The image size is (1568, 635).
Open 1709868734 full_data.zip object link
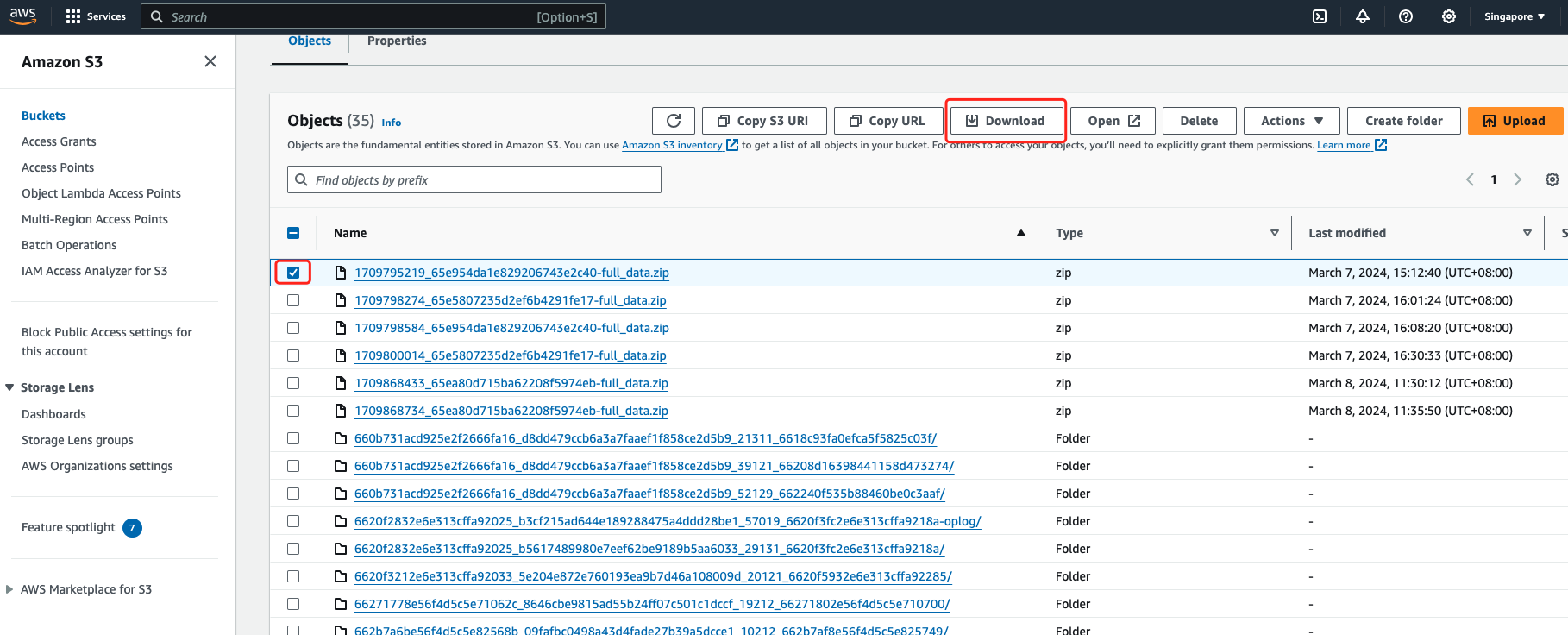coord(511,411)
